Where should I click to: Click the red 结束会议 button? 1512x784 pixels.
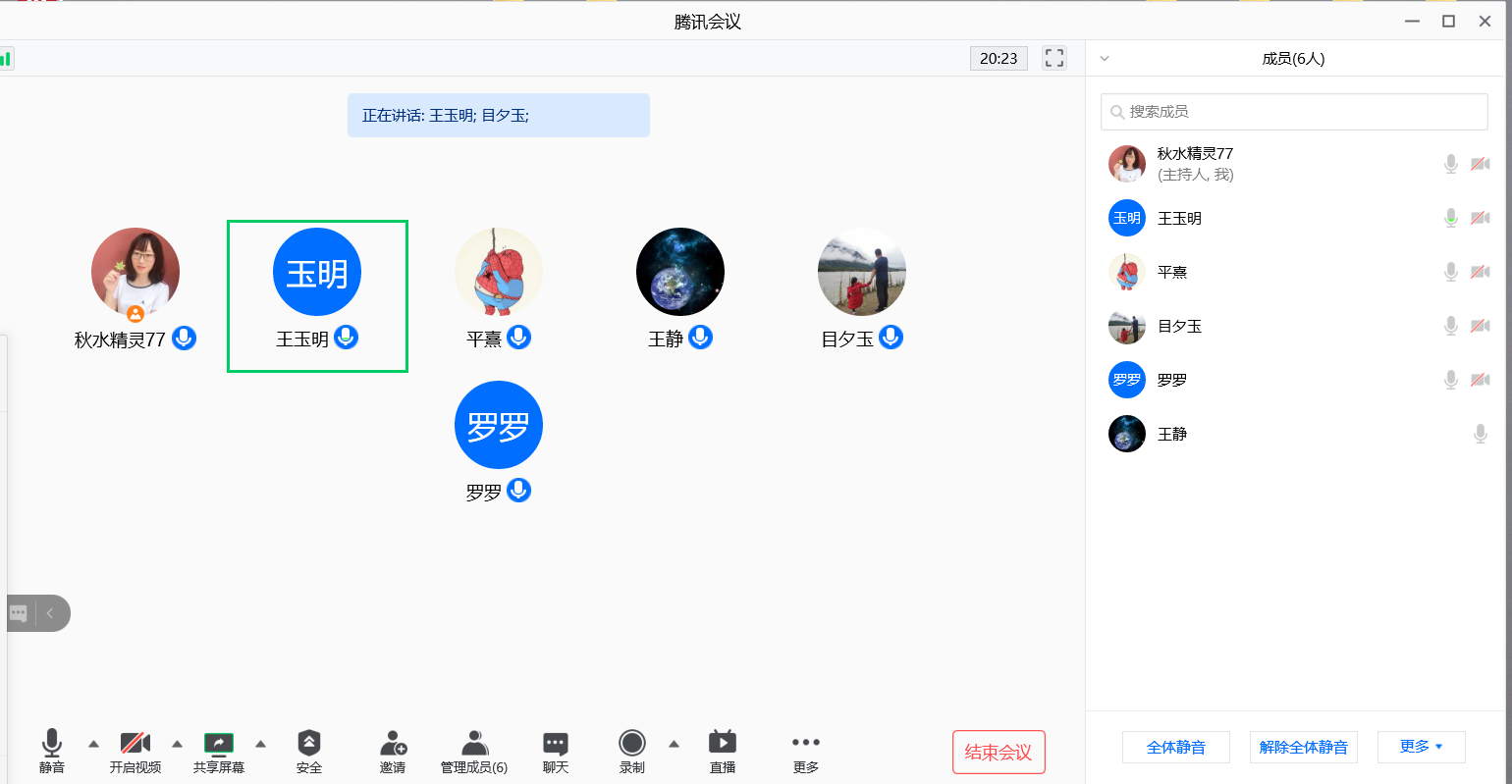999,753
